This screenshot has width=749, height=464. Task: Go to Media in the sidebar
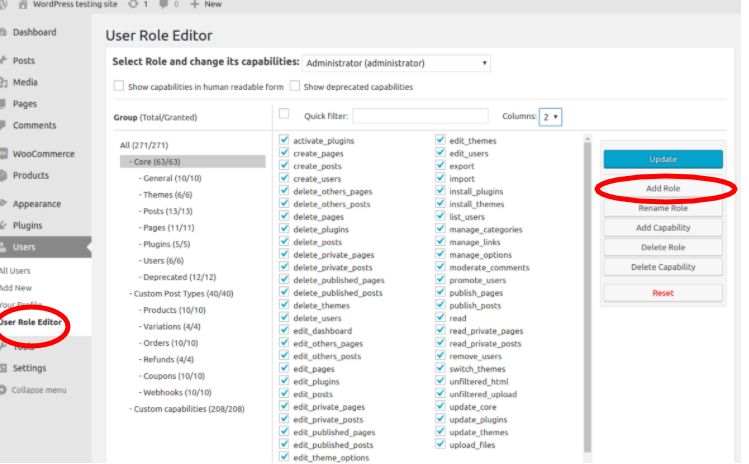25,82
